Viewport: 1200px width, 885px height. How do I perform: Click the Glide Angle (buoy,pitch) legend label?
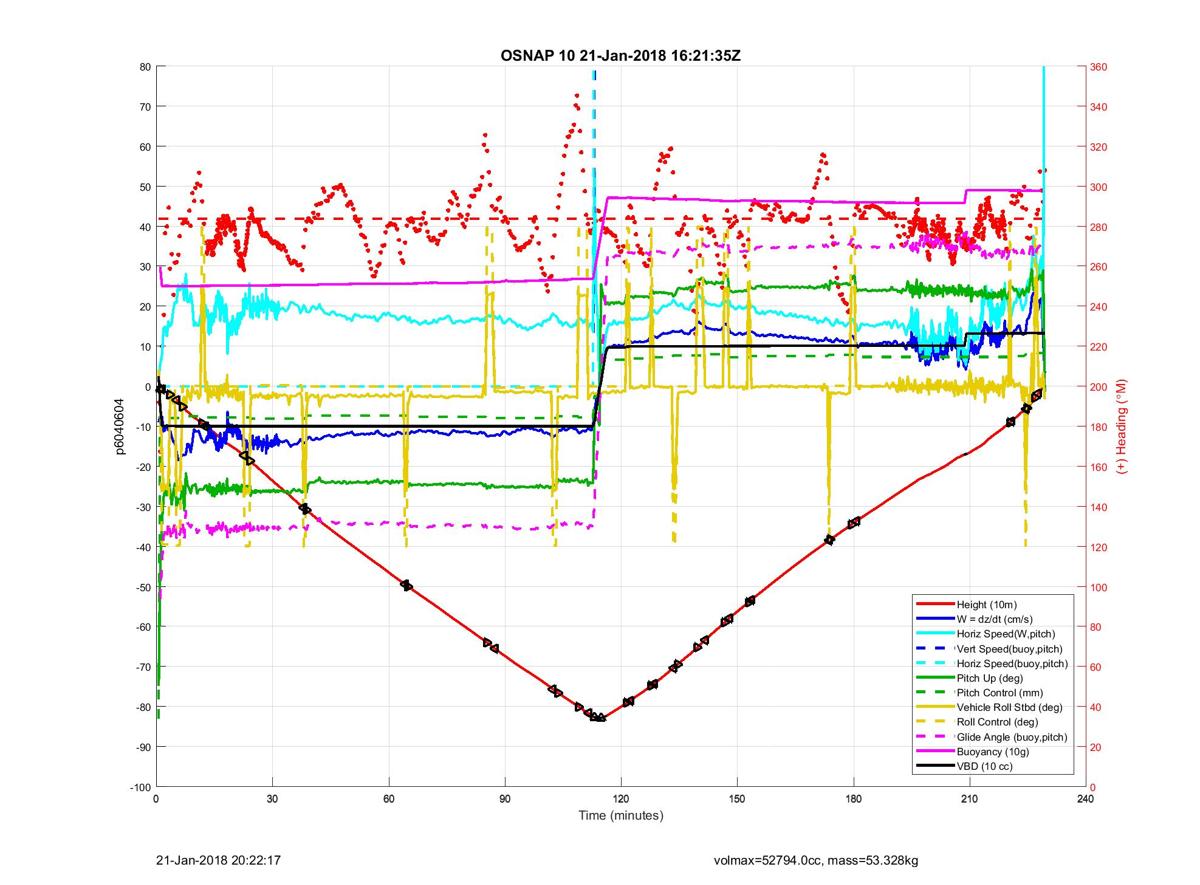coord(1012,737)
